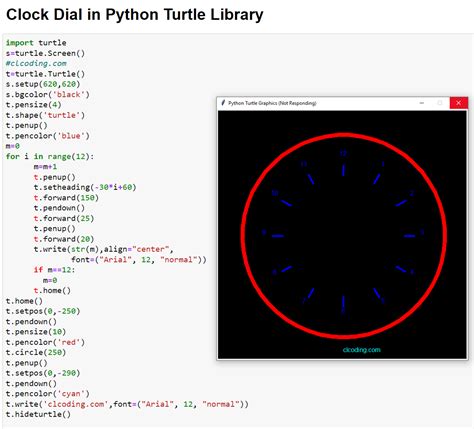Close the Python Turtle Graphics window
The height and width of the screenshot is (429, 474).
click(459, 103)
